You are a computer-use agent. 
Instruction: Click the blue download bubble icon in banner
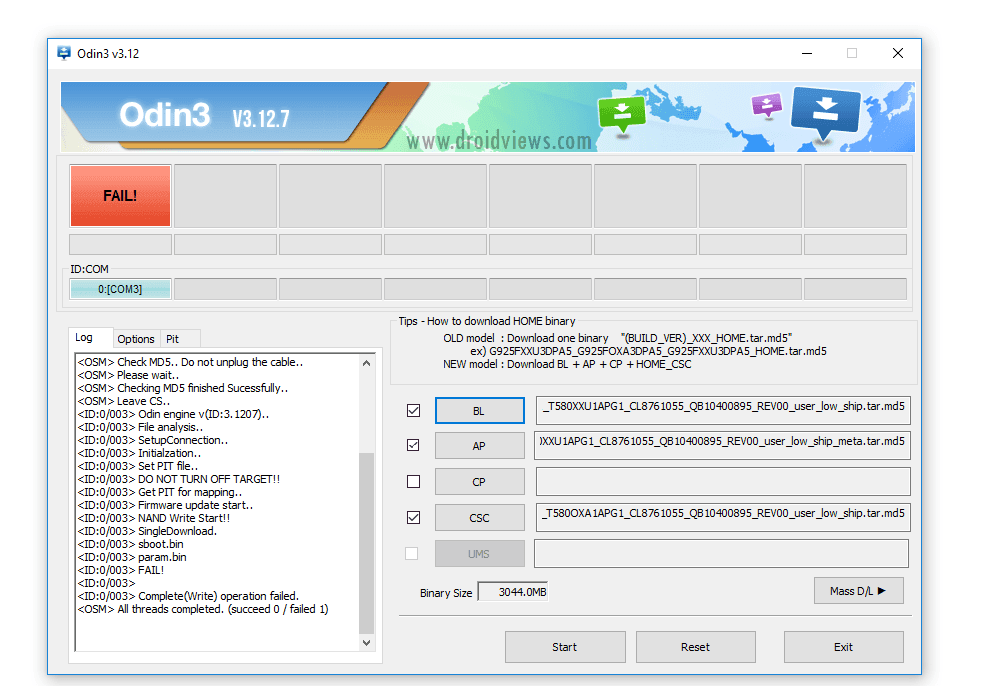(x=826, y=113)
